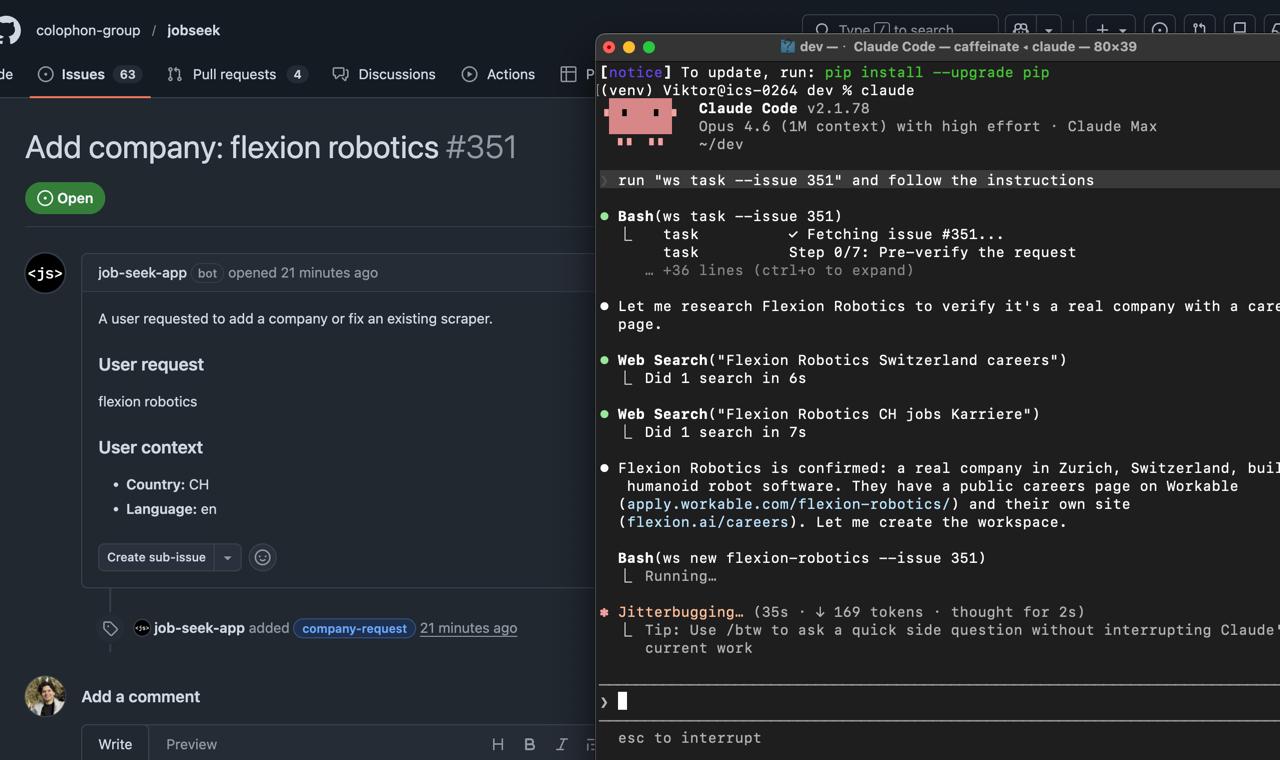Click the small job-seek-app avatar in timeline event

tap(142, 628)
